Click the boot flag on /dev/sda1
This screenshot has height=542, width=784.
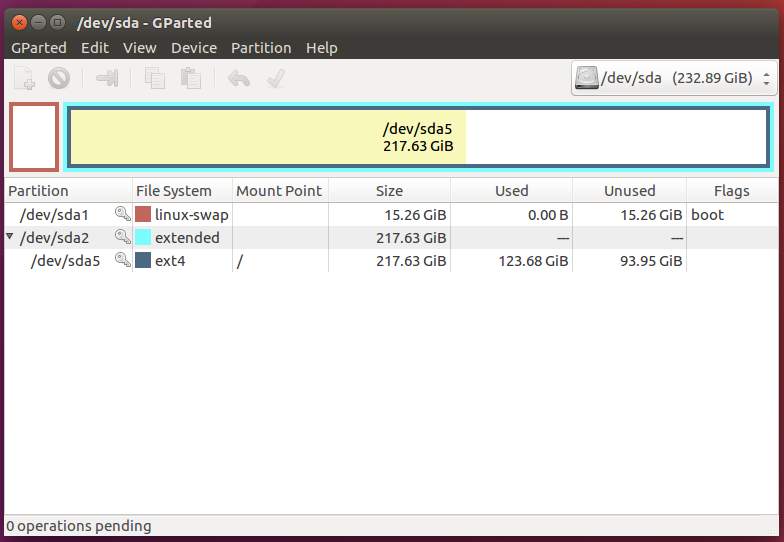coord(708,215)
